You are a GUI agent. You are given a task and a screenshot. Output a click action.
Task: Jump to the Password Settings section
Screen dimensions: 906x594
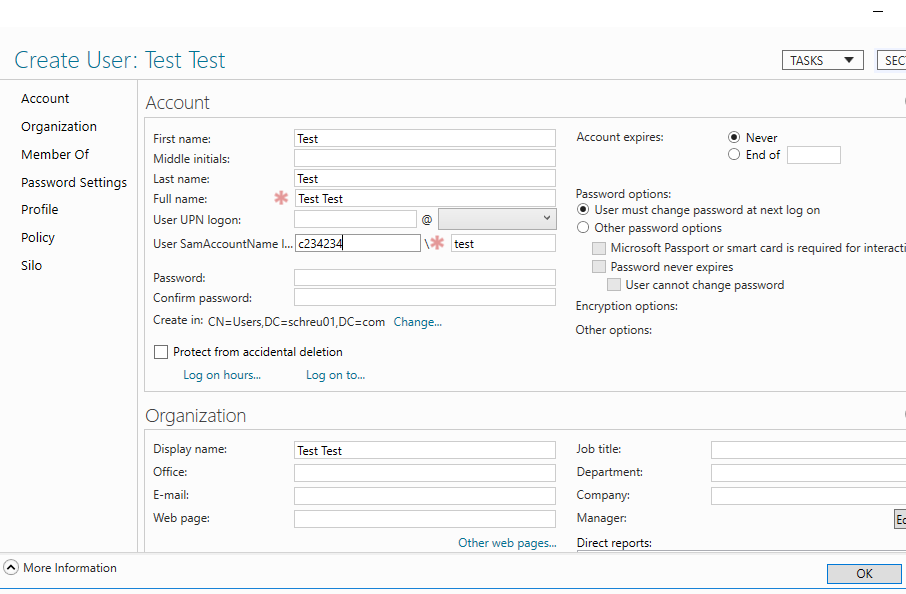[74, 183]
